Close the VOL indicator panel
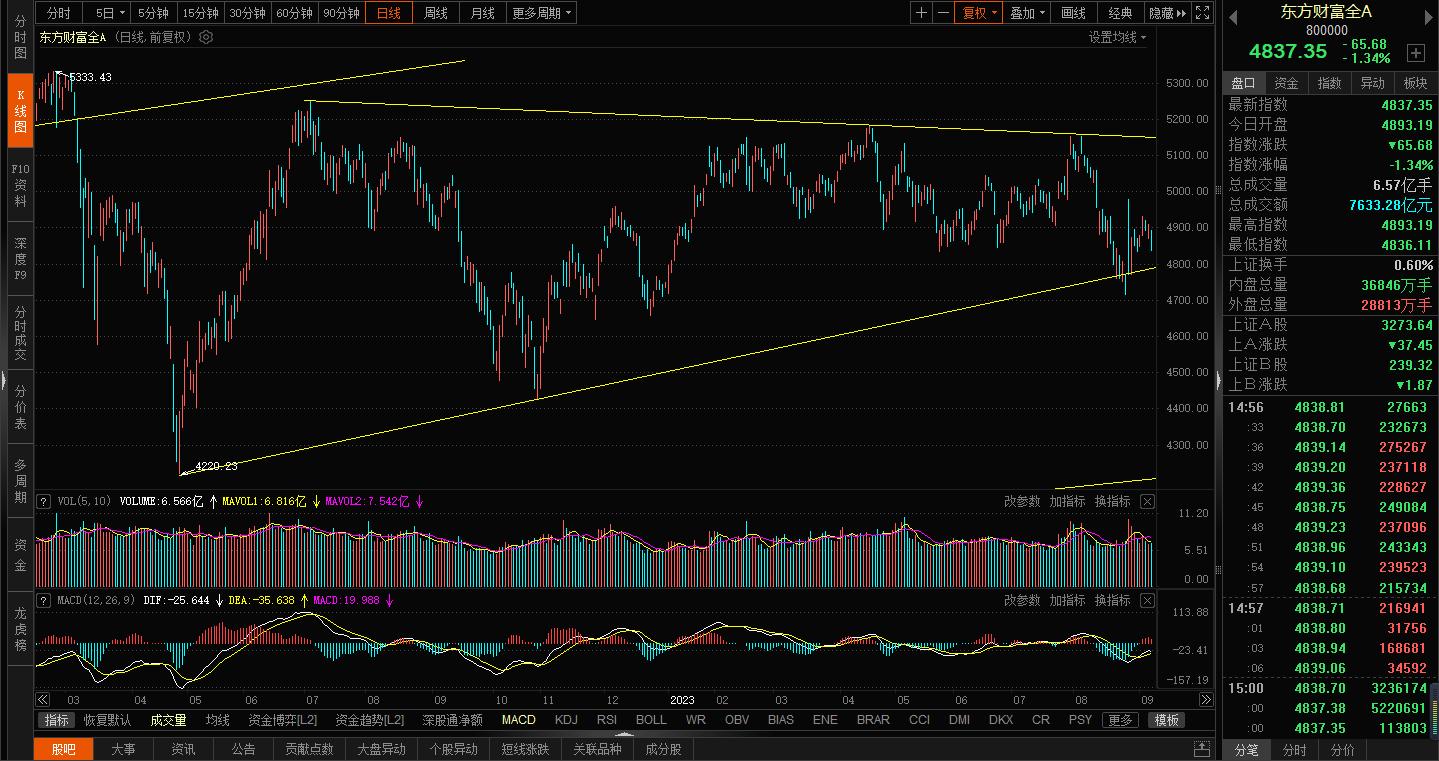This screenshot has width=1439, height=761. (1147, 501)
